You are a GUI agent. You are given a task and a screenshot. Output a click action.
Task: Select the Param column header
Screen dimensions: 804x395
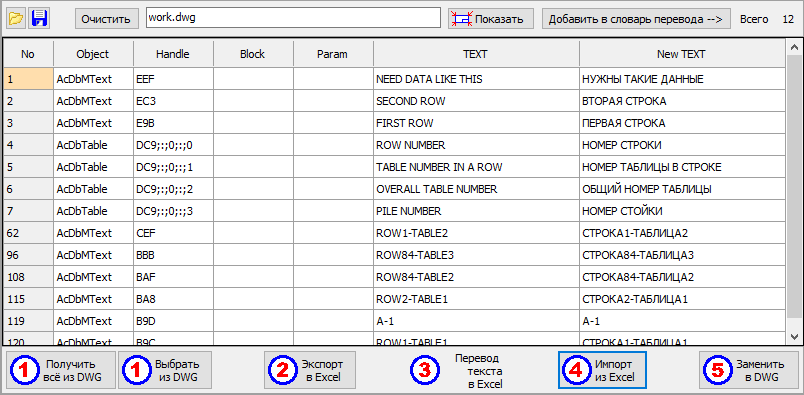pyautogui.click(x=333, y=54)
